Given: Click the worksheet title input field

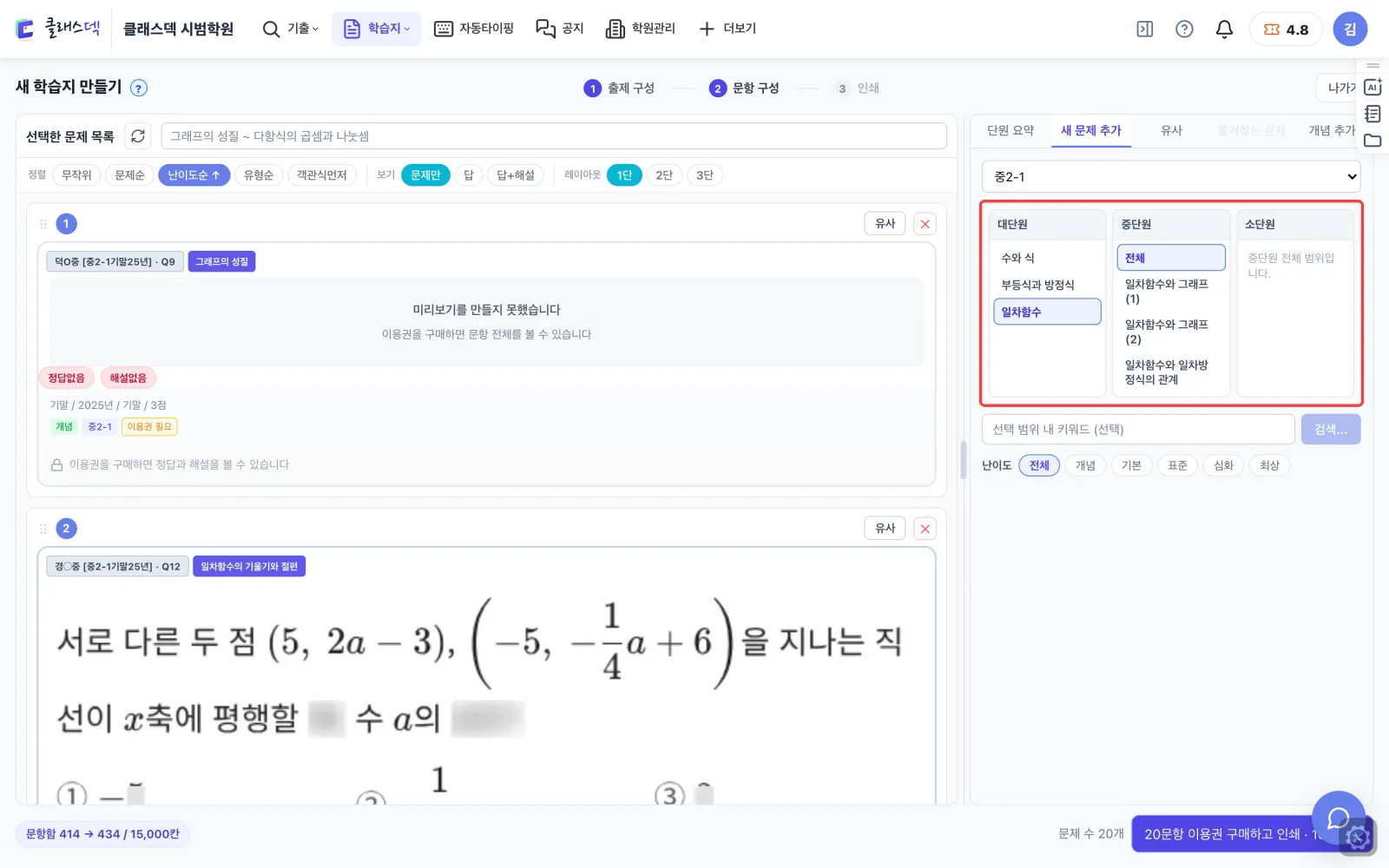Looking at the screenshot, I should [x=554, y=136].
